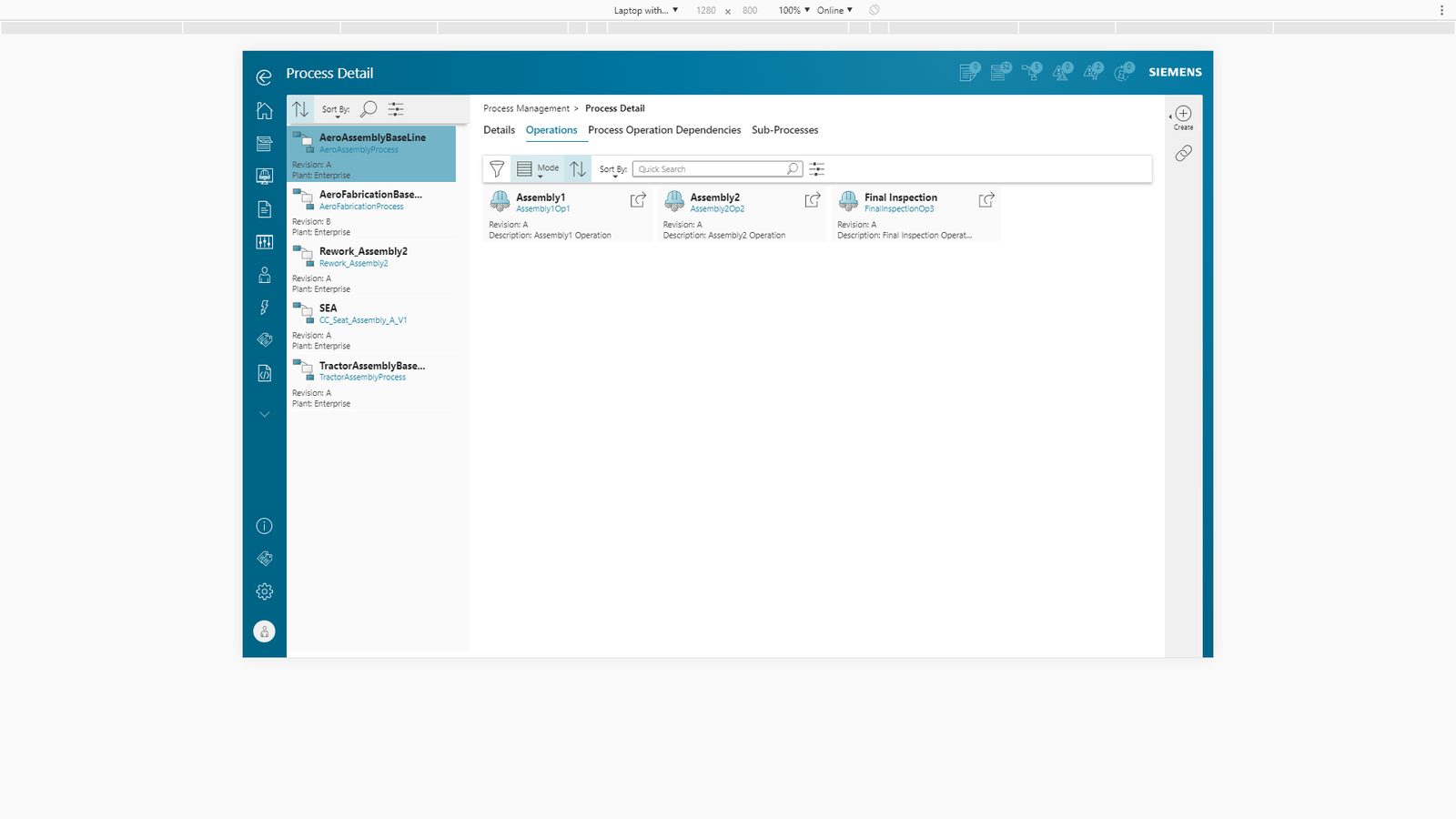Select the SEA process item
Viewport: 1456px width, 819px height.
tap(371, 326)
